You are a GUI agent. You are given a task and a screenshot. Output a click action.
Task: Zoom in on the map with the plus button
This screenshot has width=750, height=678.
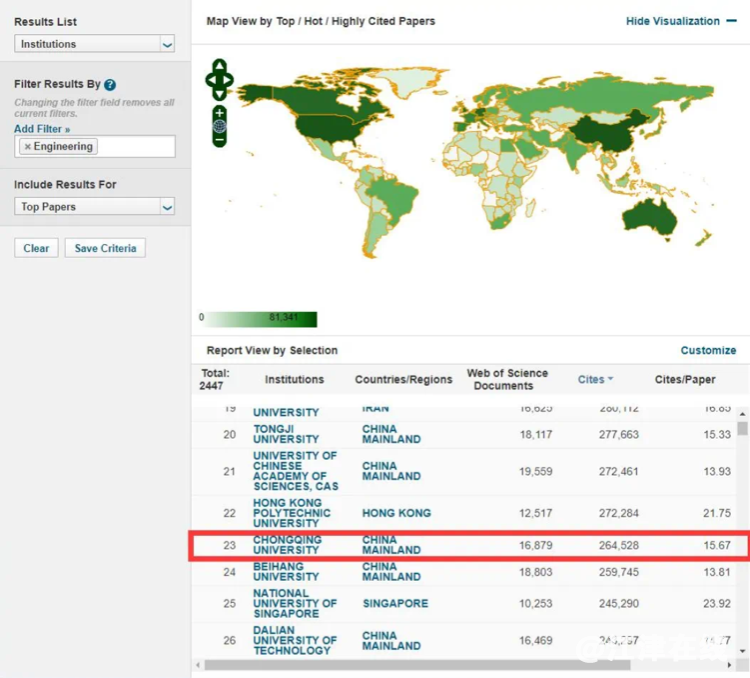220,113
